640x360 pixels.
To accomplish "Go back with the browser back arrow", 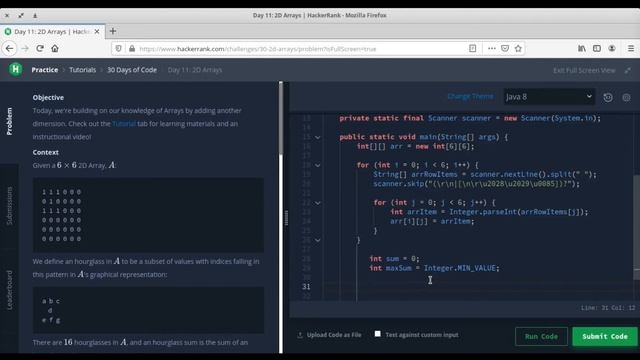I will click(9, 49).
